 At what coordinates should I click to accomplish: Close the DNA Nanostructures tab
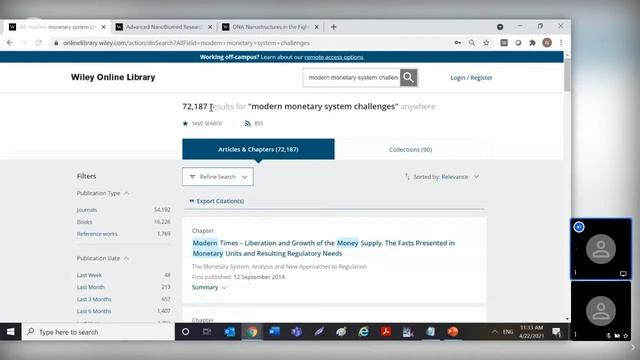click(316, 27)
